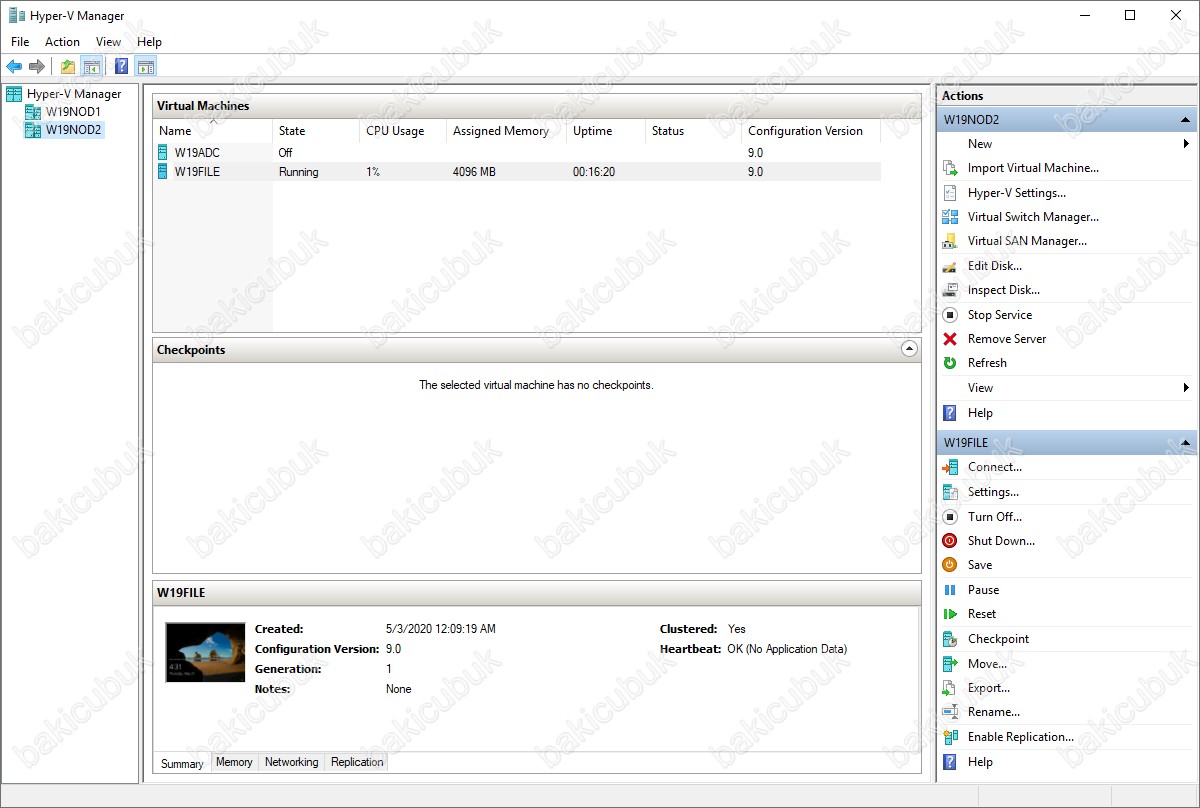Collapse the Checkpoints pane

[909, 349]
